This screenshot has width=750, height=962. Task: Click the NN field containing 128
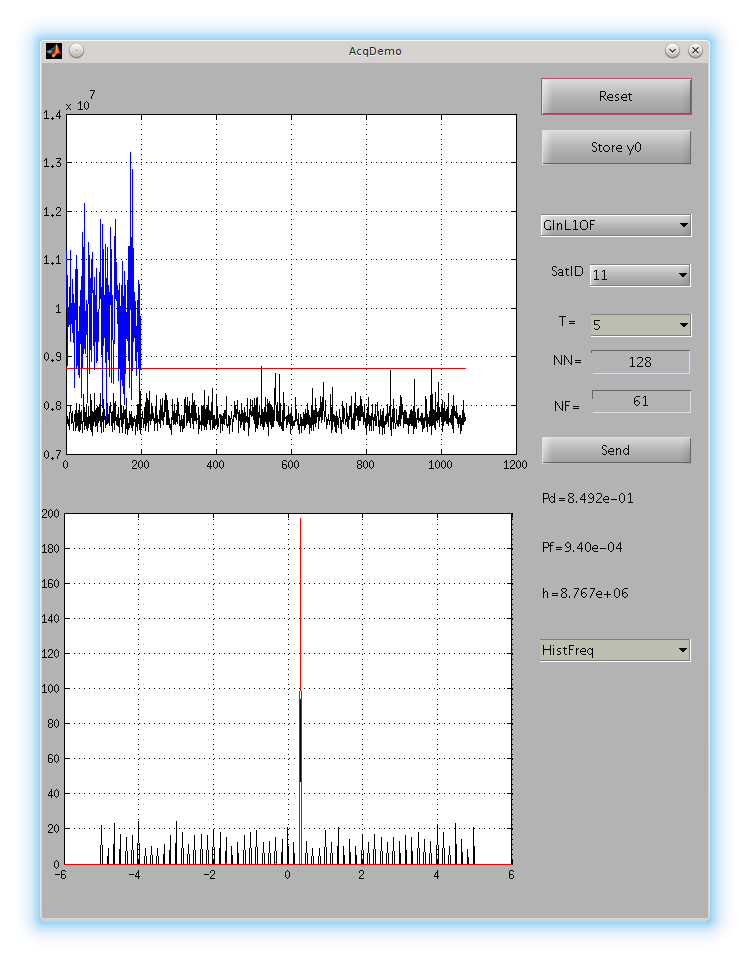[x=640, y=362]
